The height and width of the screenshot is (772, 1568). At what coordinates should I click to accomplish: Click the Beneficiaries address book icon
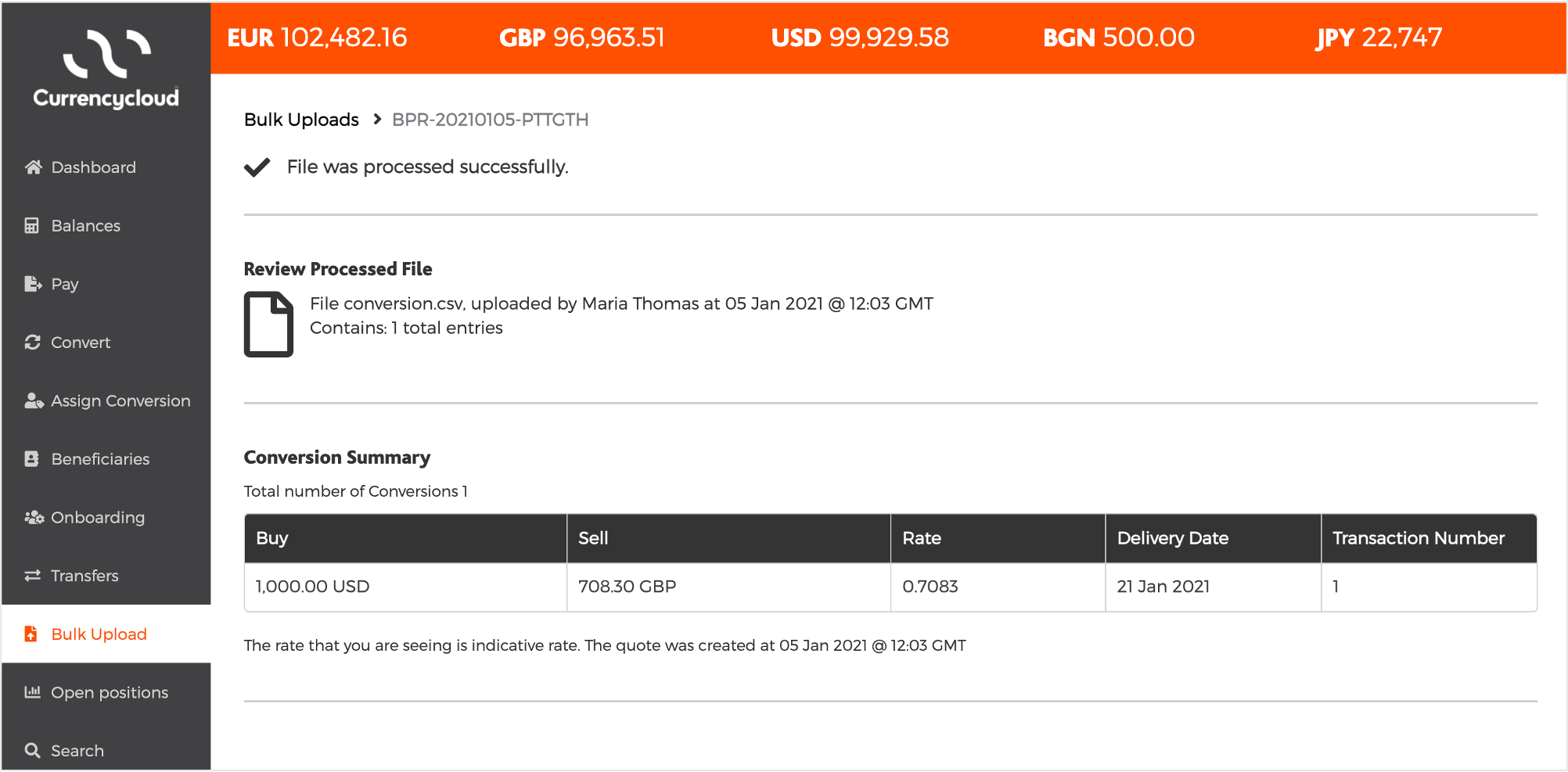pyautogui.click(x=32, y=459)
